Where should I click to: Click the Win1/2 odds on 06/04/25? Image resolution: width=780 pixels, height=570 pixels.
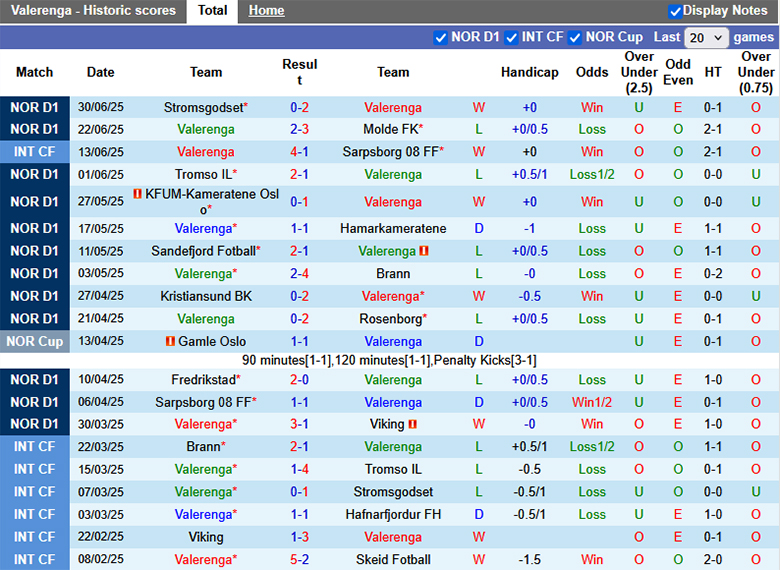tap(592, 402)
